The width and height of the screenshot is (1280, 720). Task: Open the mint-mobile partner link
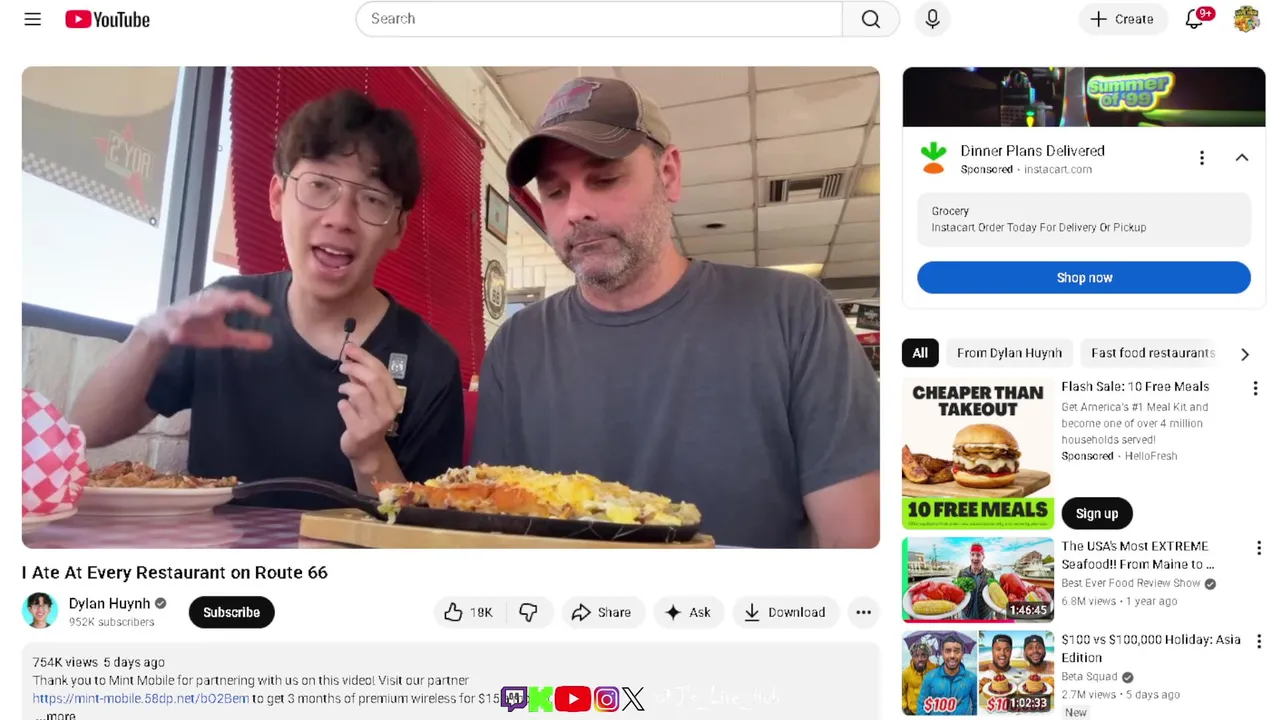pos(140,699)
